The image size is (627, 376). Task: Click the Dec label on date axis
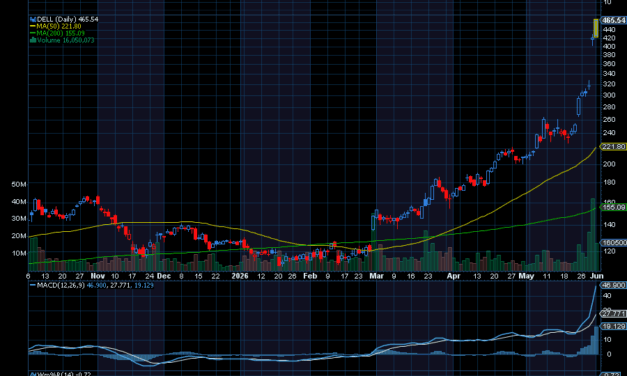164,276
